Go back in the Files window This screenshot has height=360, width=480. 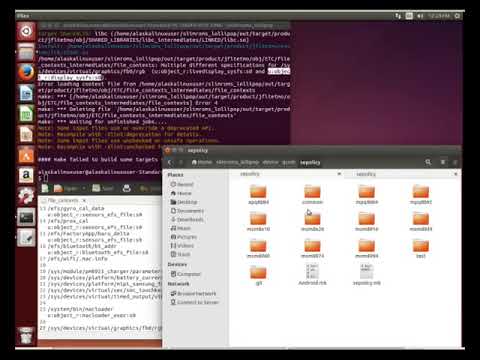170,162
